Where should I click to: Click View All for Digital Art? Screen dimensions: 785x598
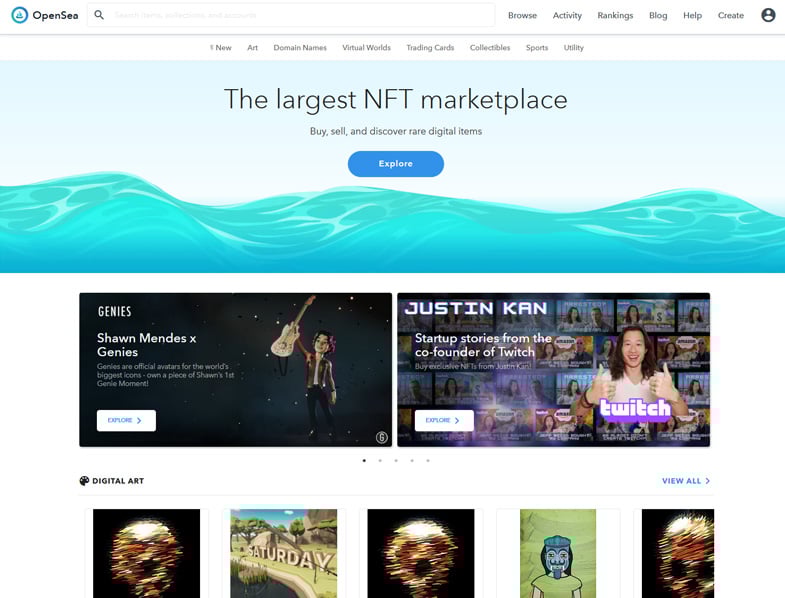[686, 481]
